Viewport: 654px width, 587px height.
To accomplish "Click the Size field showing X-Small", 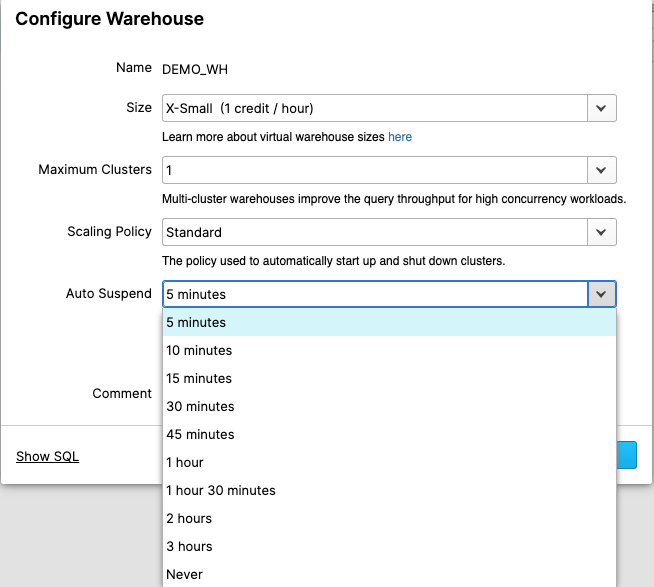I will (x=375, y=108).
